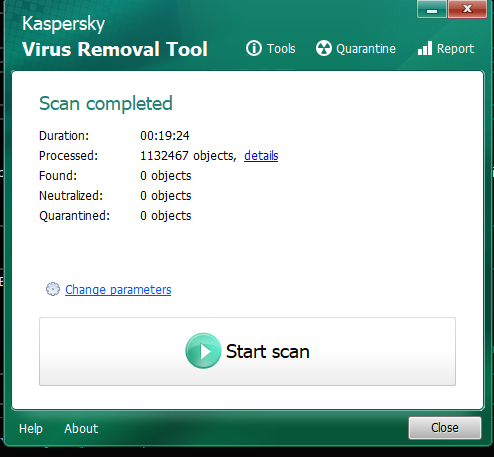Click the Processed label
Viewport: 494px width, 457px height.
pos(68,156)
